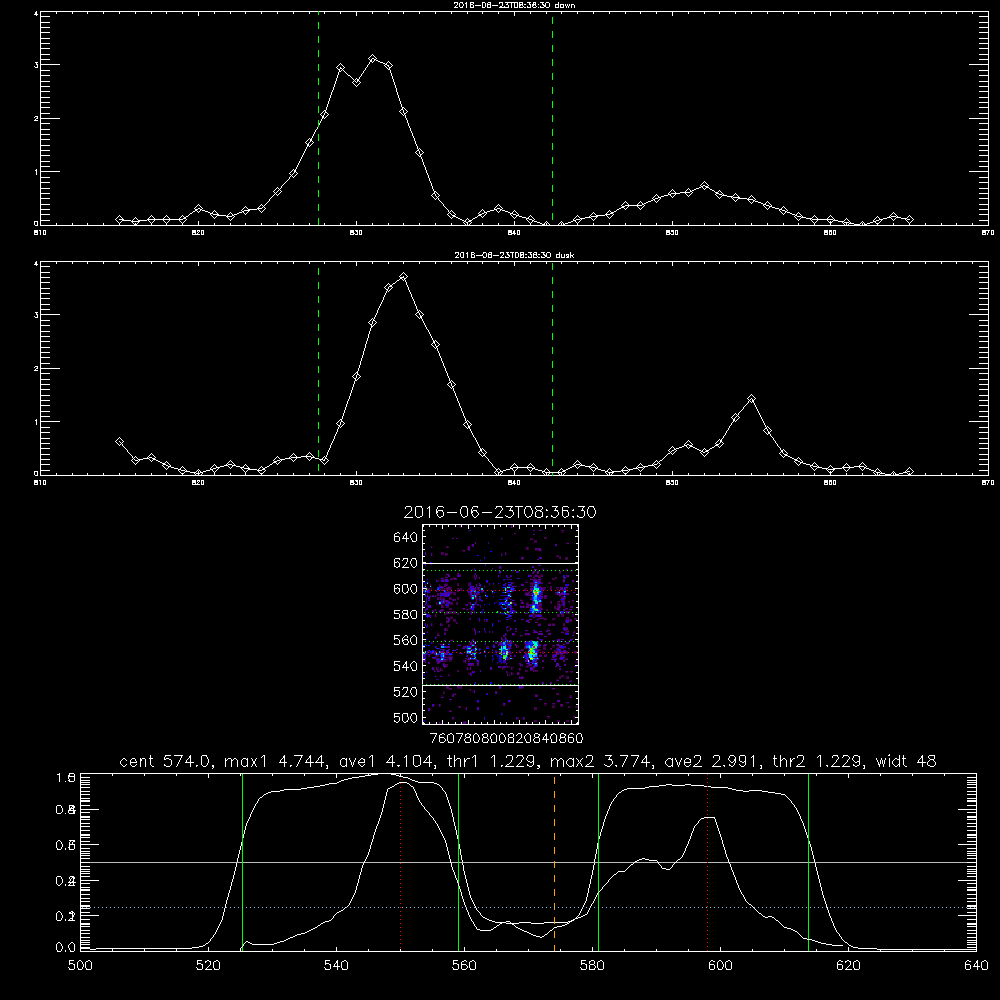Screen dimensions: 1000x1000
Task: Click spectral image y-axis label 640
Action: pos(406,537)
